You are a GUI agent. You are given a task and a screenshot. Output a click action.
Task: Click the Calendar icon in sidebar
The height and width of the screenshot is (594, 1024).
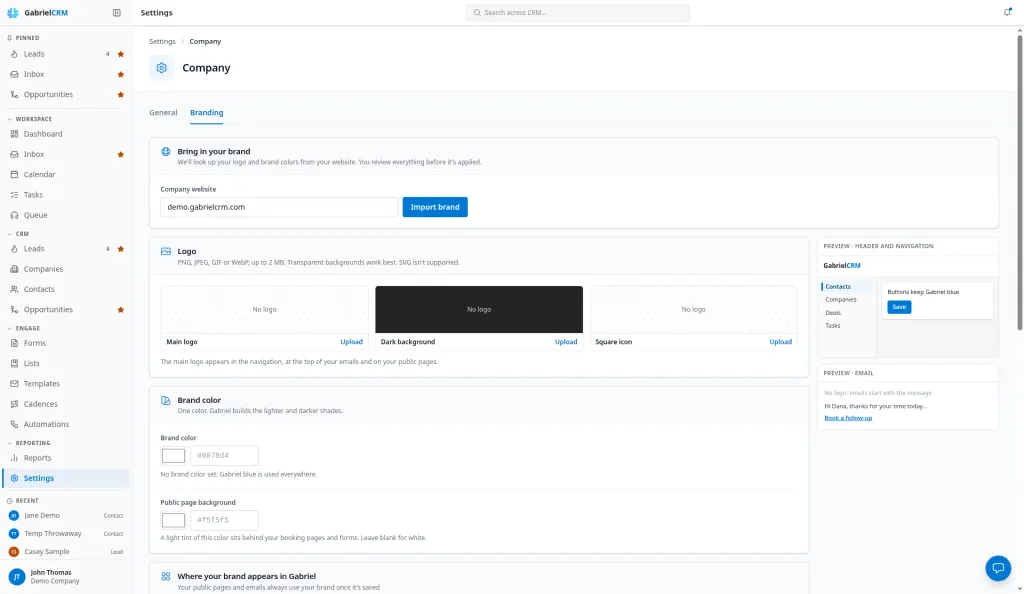coord(14,174)
